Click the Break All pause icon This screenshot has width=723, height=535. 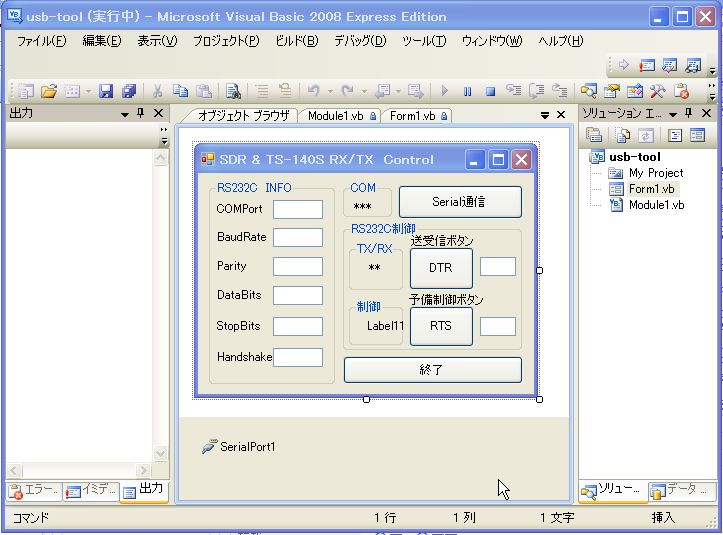pyautogui.click(x=467, y=91)
